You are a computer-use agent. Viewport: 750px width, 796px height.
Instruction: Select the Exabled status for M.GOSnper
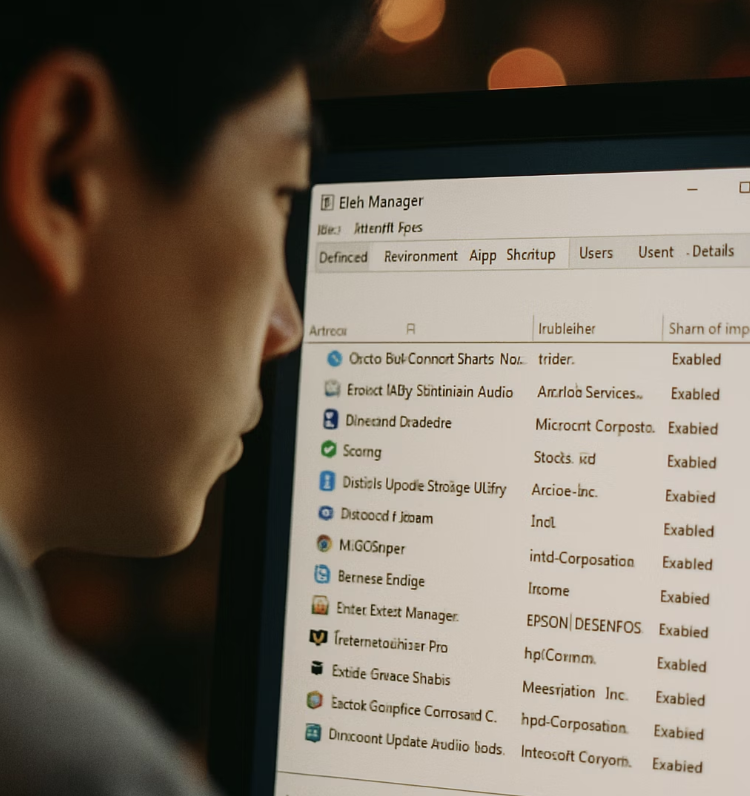[687, 563]
